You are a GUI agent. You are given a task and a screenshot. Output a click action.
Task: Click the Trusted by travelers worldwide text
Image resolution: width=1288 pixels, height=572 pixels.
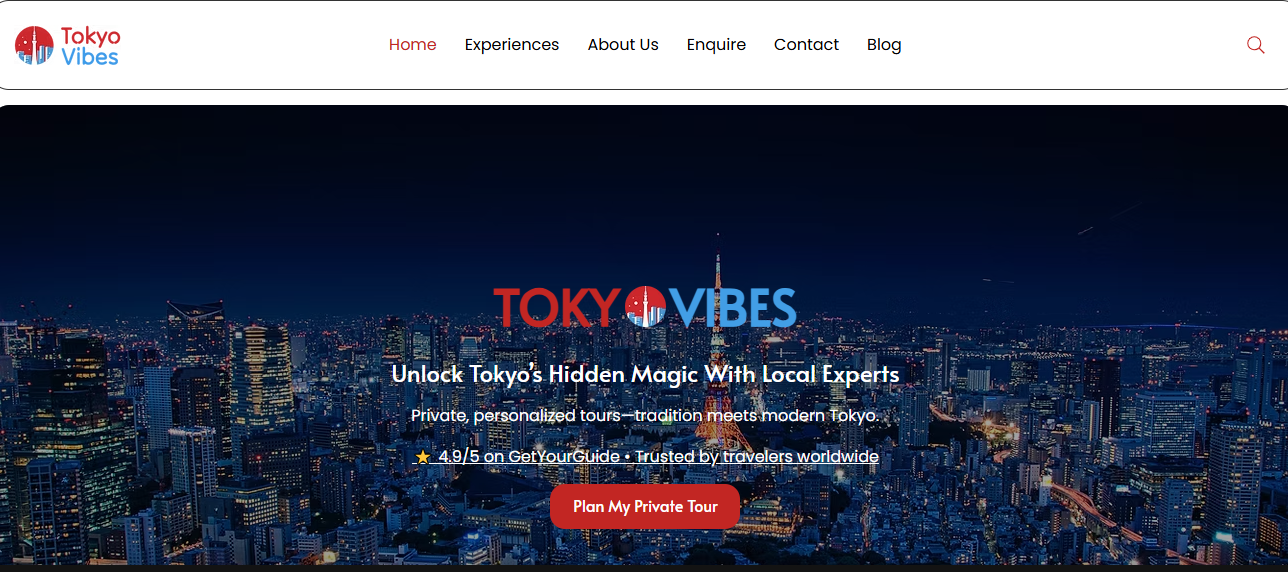pyautogui.click(x=757, y=457)
